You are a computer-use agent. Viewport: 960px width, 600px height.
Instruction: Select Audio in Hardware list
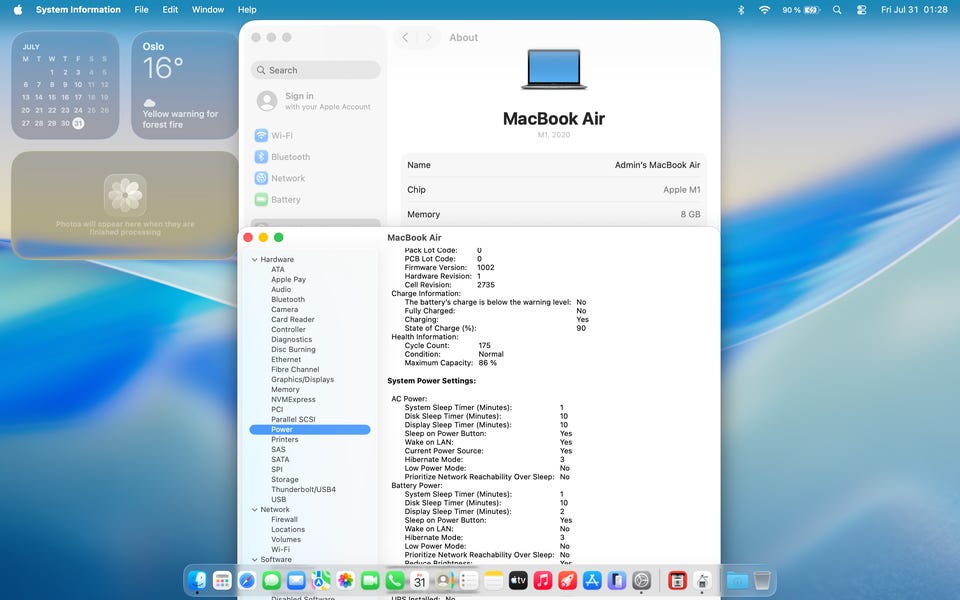[x=281, y=290]
